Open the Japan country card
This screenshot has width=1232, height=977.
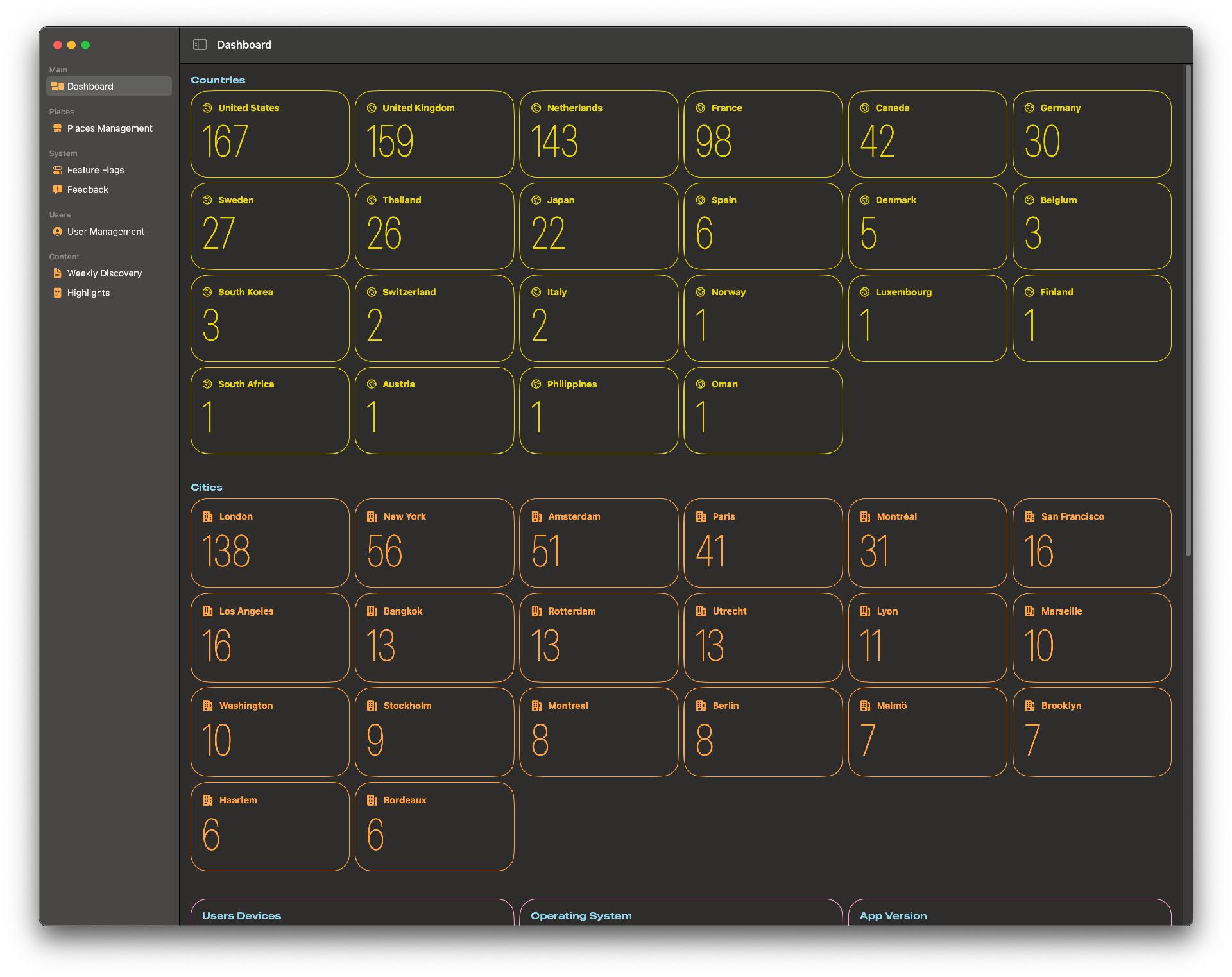click(599, 226)
